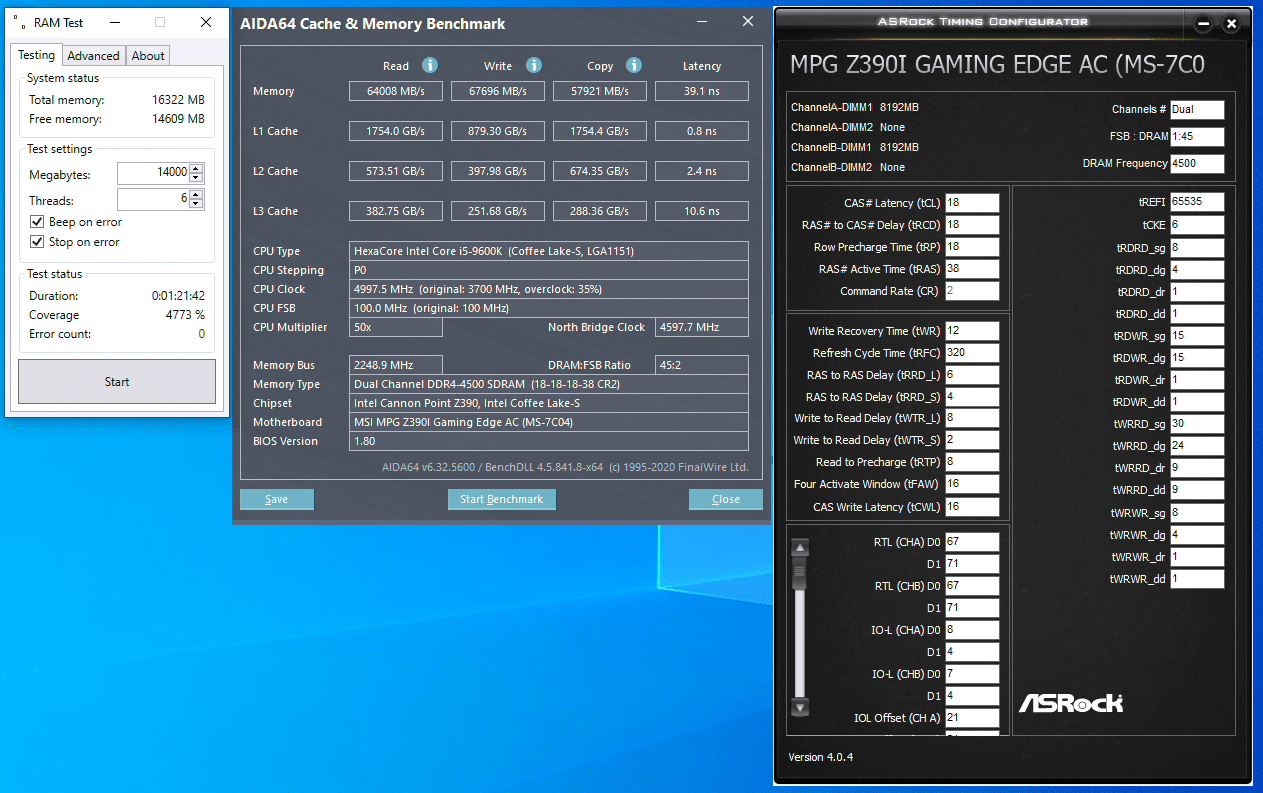The height and width of the screenshot is (793, 1263).
Task: Toggle Stop on error checkbox
Action: click(x=37, y=242)
